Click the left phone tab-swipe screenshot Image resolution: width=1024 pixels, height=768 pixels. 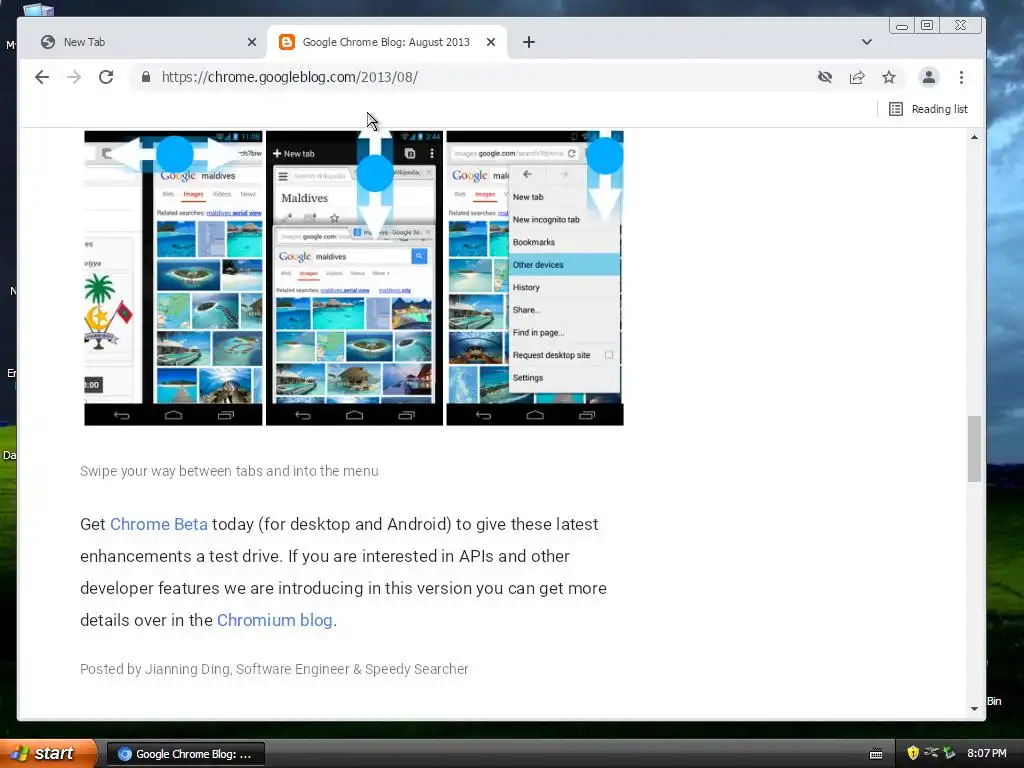(x=173, y=278)
